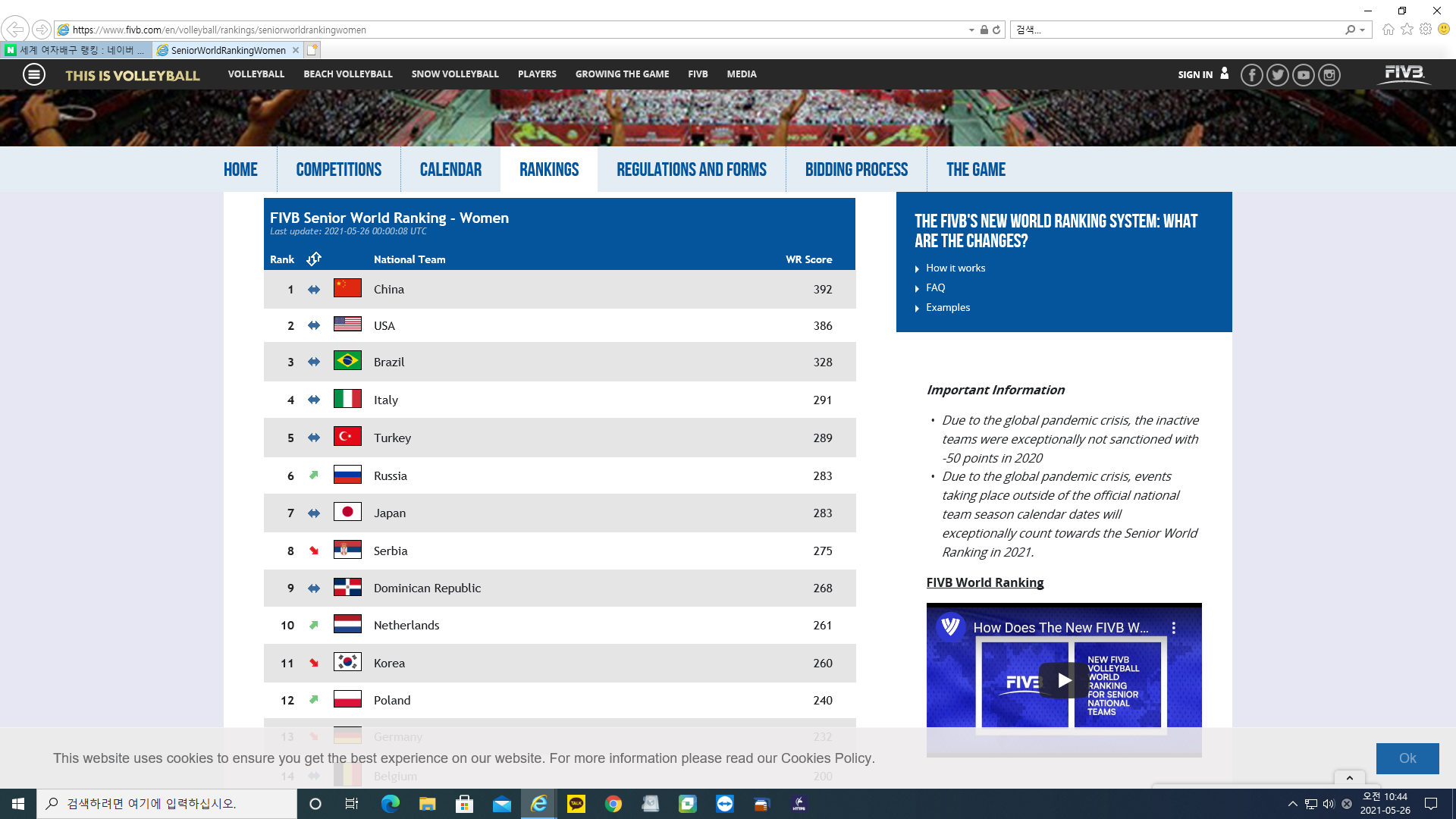This screenshot has width=1456, height=819.
Task: Open File Explorer from taskbar
Action: 428,804
